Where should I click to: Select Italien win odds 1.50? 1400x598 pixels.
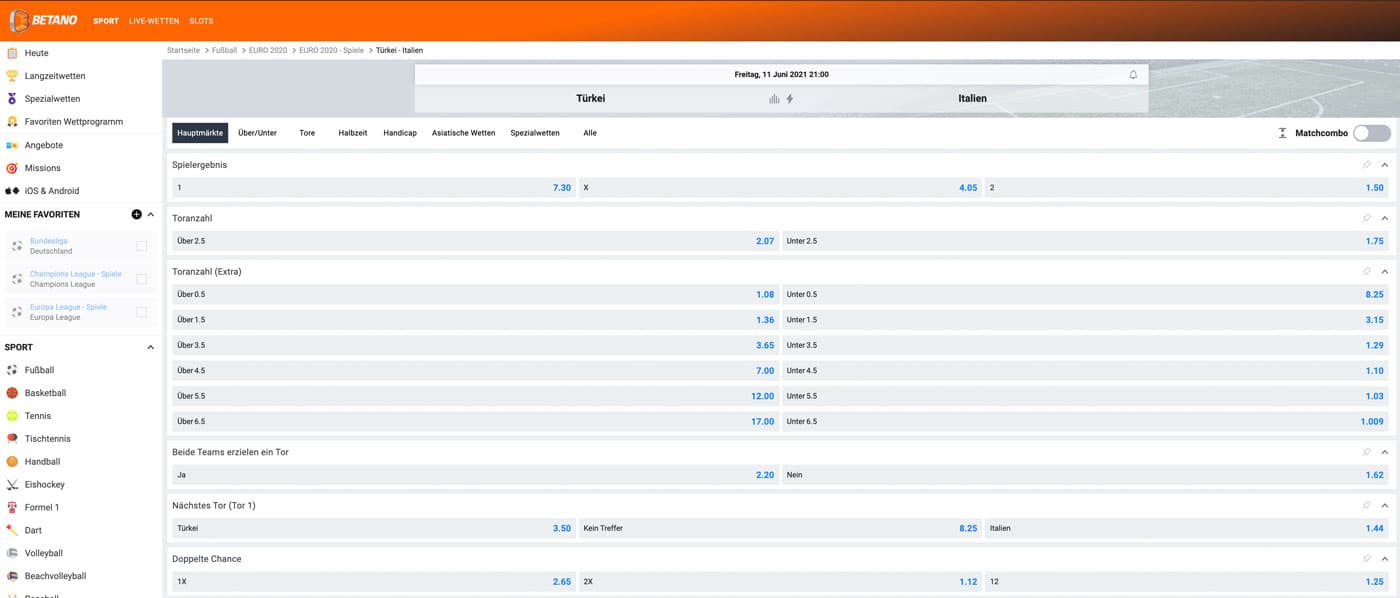(1187, 188)
